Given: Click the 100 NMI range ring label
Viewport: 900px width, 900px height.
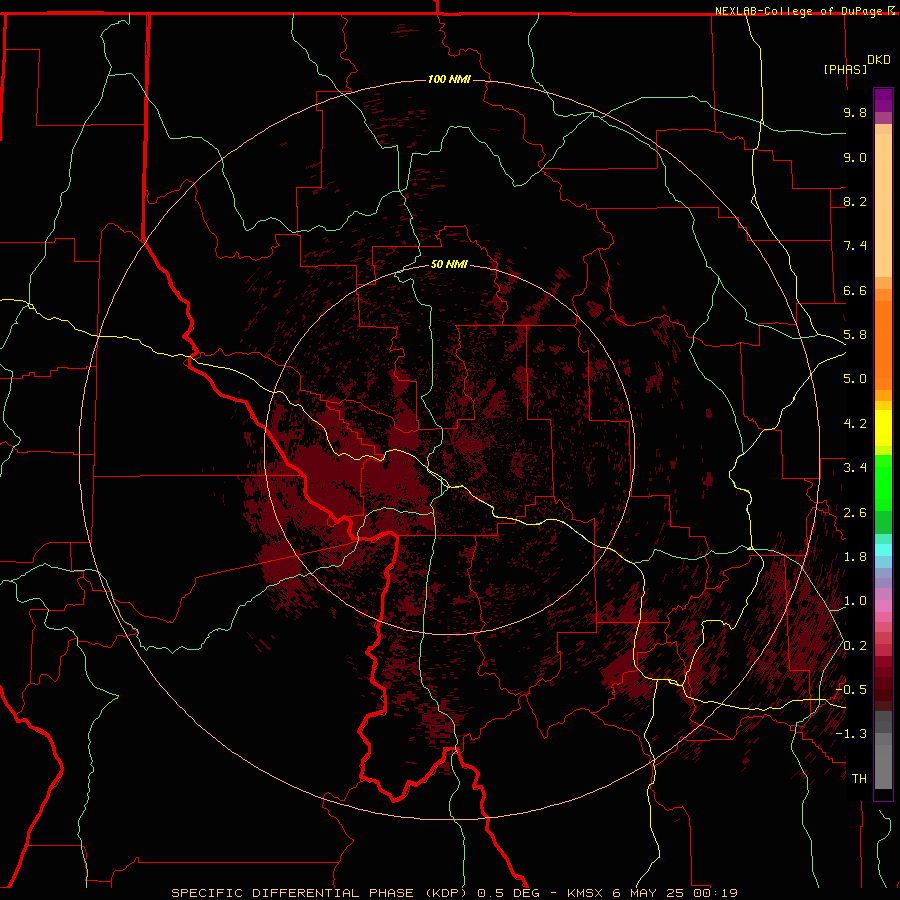Looking at the screenshot, I should (449, 79).
